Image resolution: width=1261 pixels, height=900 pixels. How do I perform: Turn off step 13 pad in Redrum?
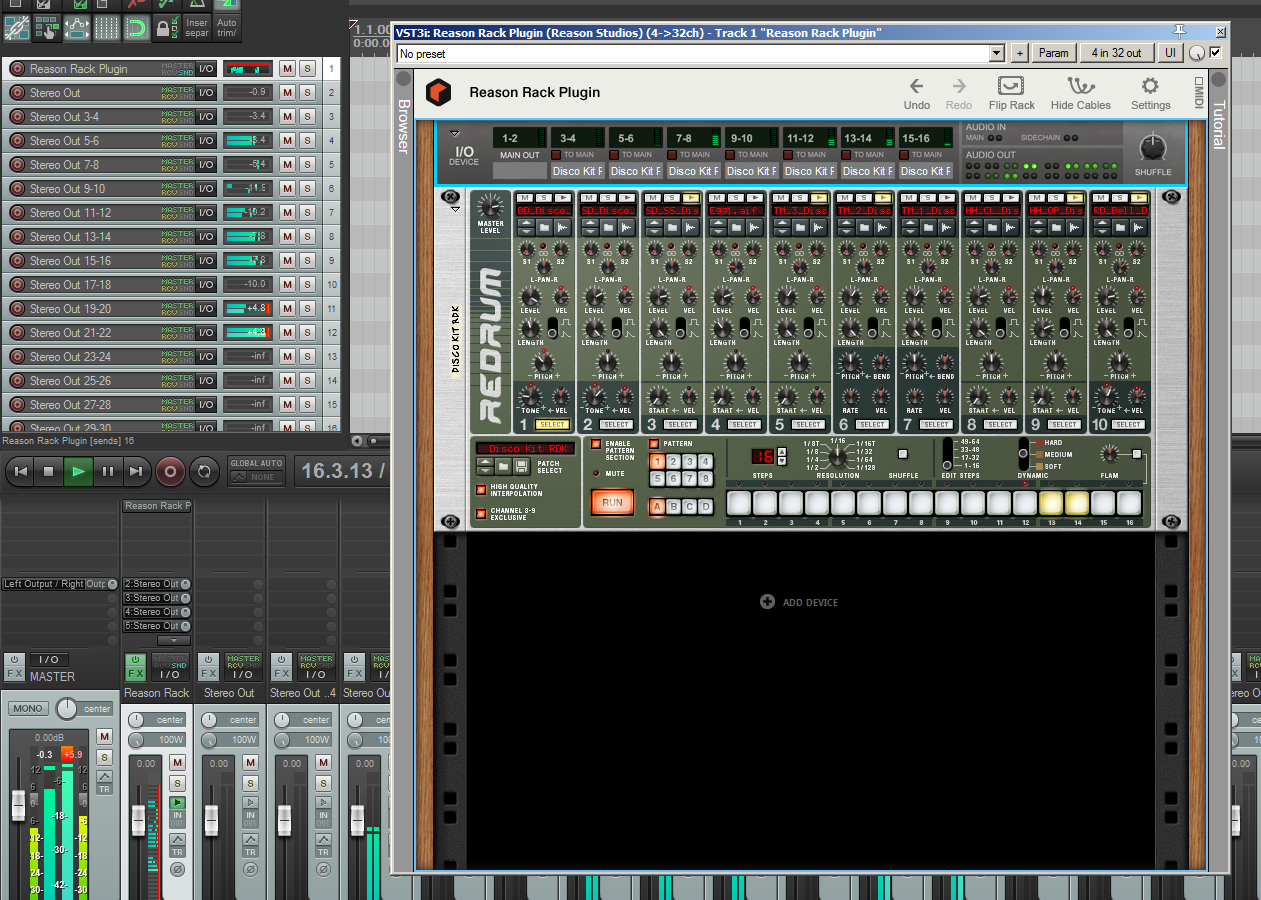1051,502
